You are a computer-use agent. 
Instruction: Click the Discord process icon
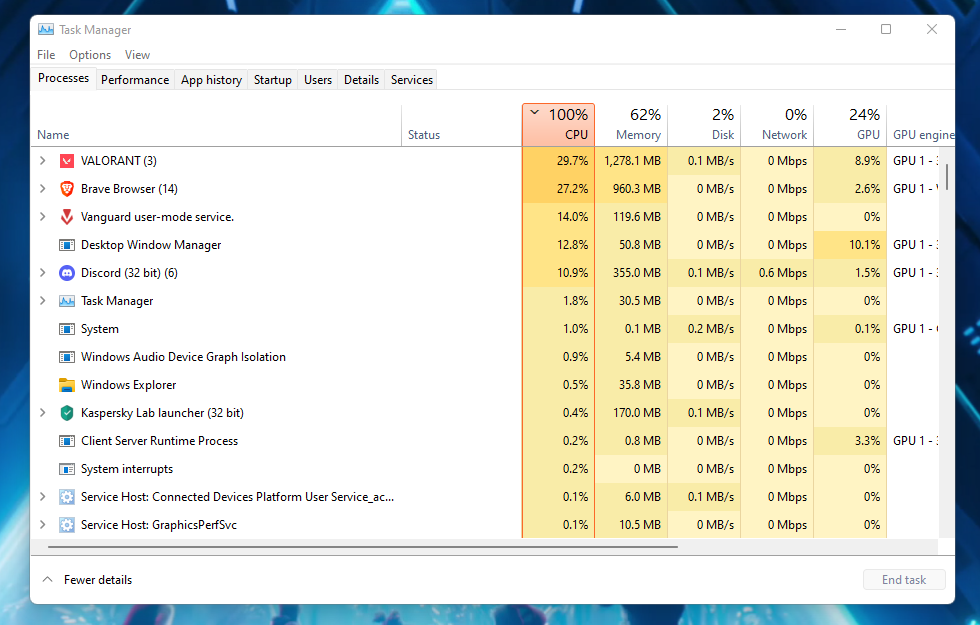click(67, 273)
